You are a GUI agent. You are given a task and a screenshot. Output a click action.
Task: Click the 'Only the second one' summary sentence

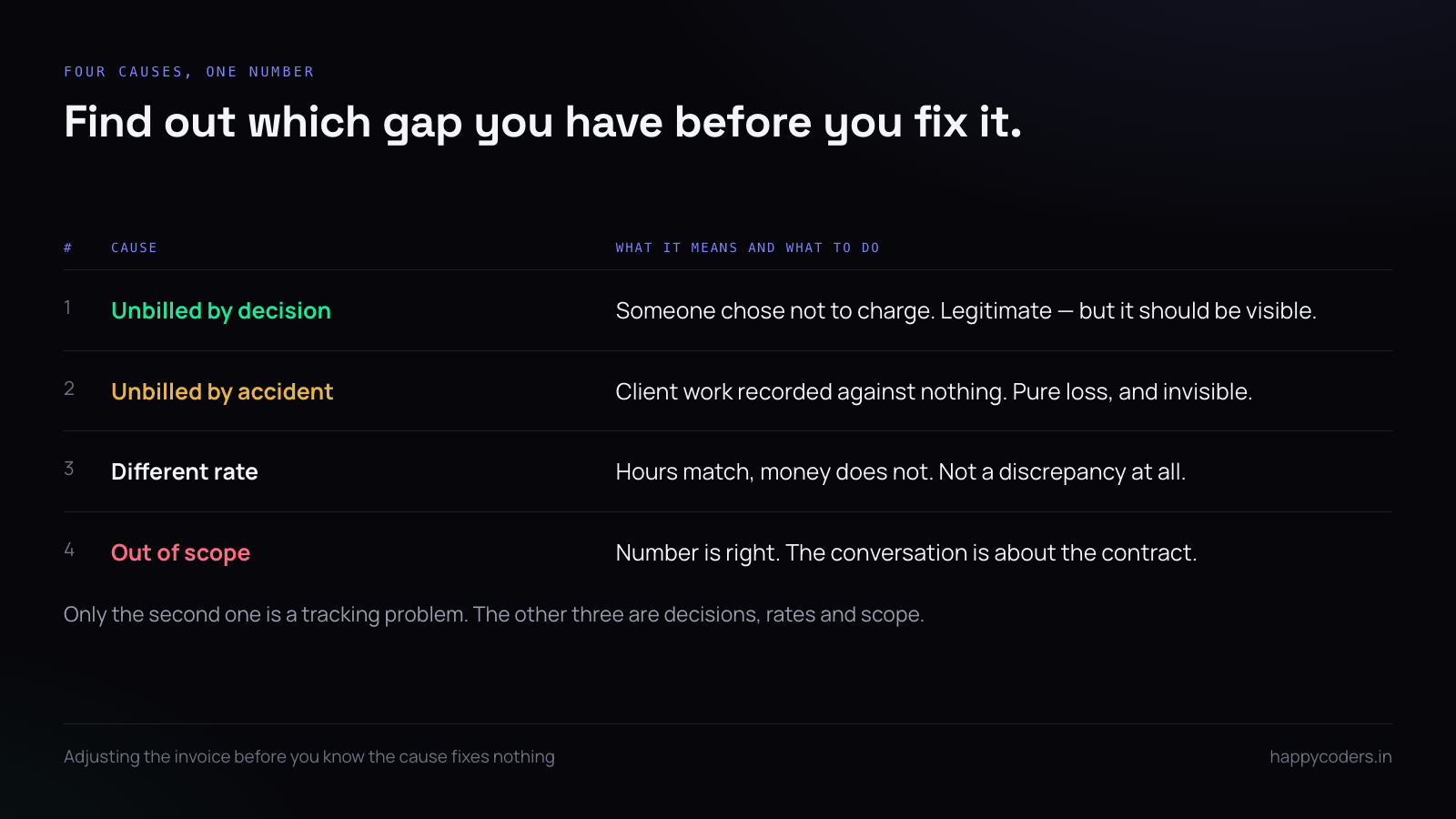[494, 615]
